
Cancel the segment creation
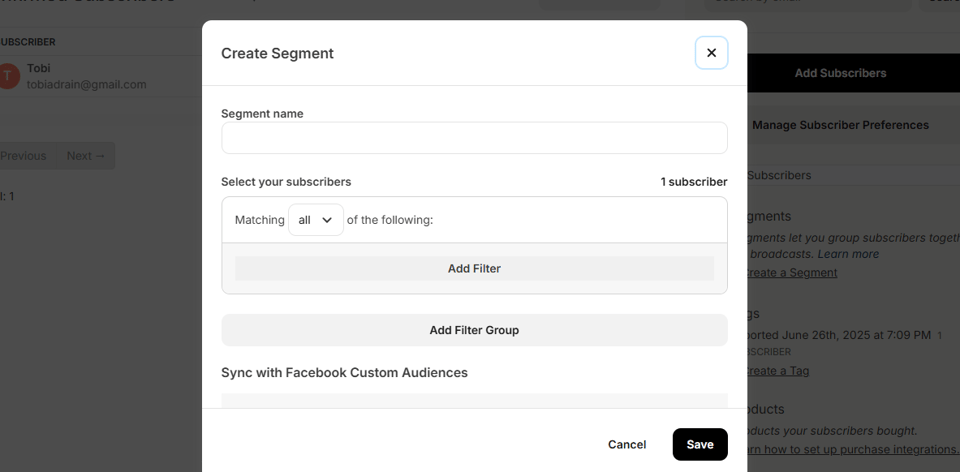coord(626,444)
